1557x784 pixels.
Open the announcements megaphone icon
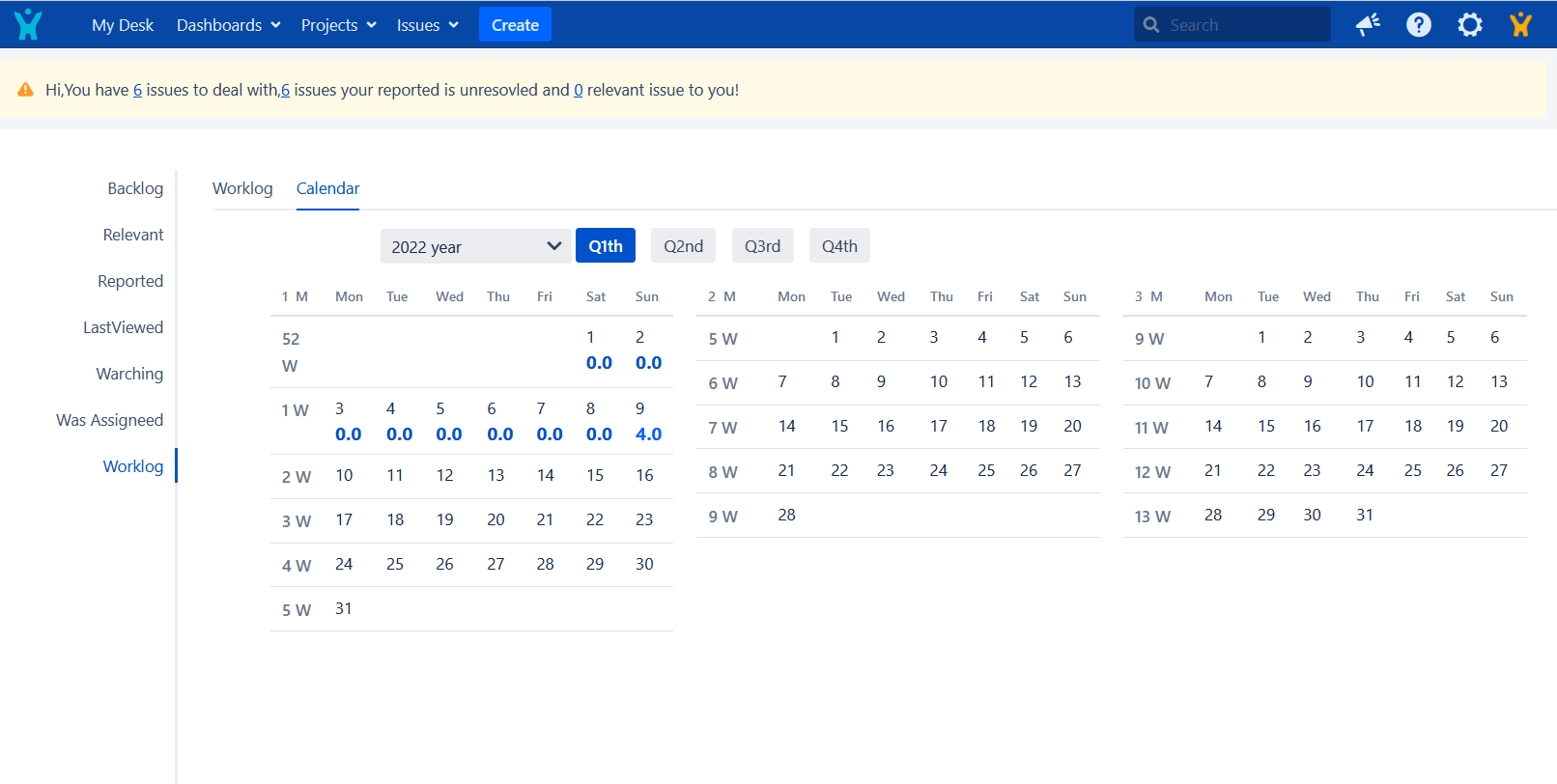(x=1368, y=24)
